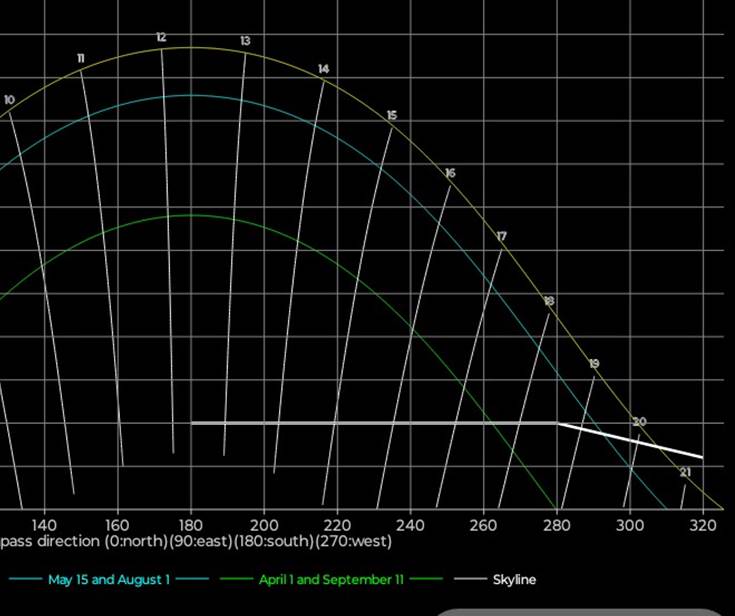Toggle the 'May 15 and August 1' legend entry
The width and height of the screenshot is (735, 616).
[x=109, y=580]
